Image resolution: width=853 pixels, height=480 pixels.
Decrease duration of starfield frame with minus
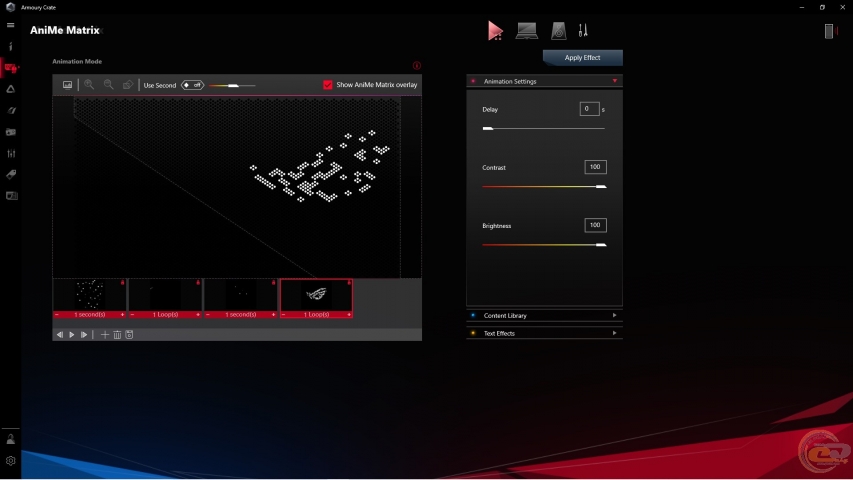coord(57,315)
